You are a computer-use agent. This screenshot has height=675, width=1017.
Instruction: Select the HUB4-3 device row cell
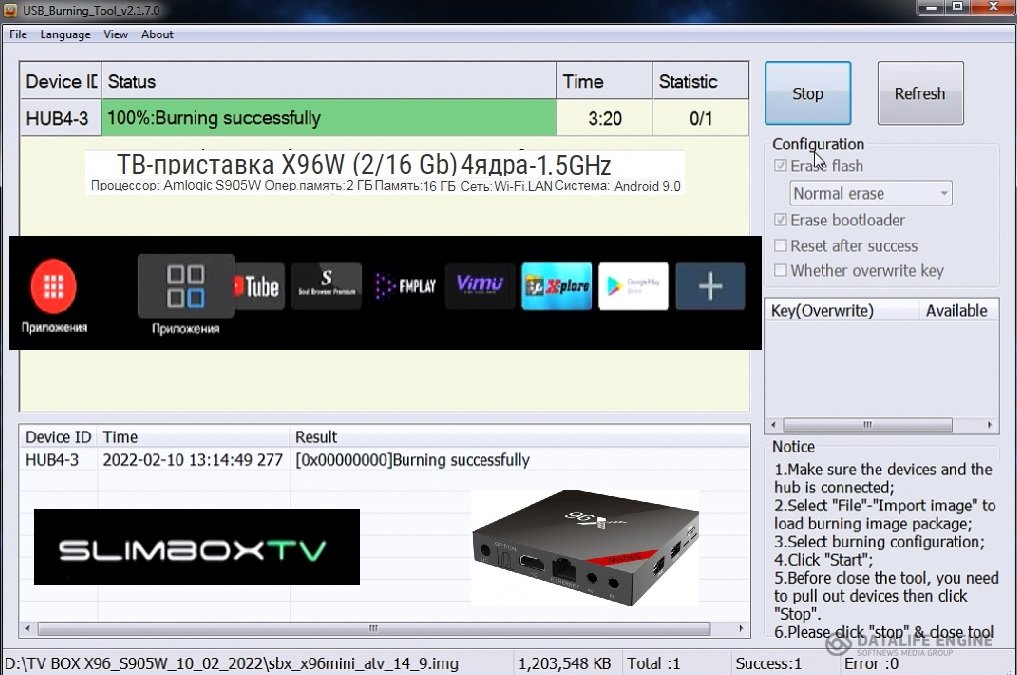[61, 118]
